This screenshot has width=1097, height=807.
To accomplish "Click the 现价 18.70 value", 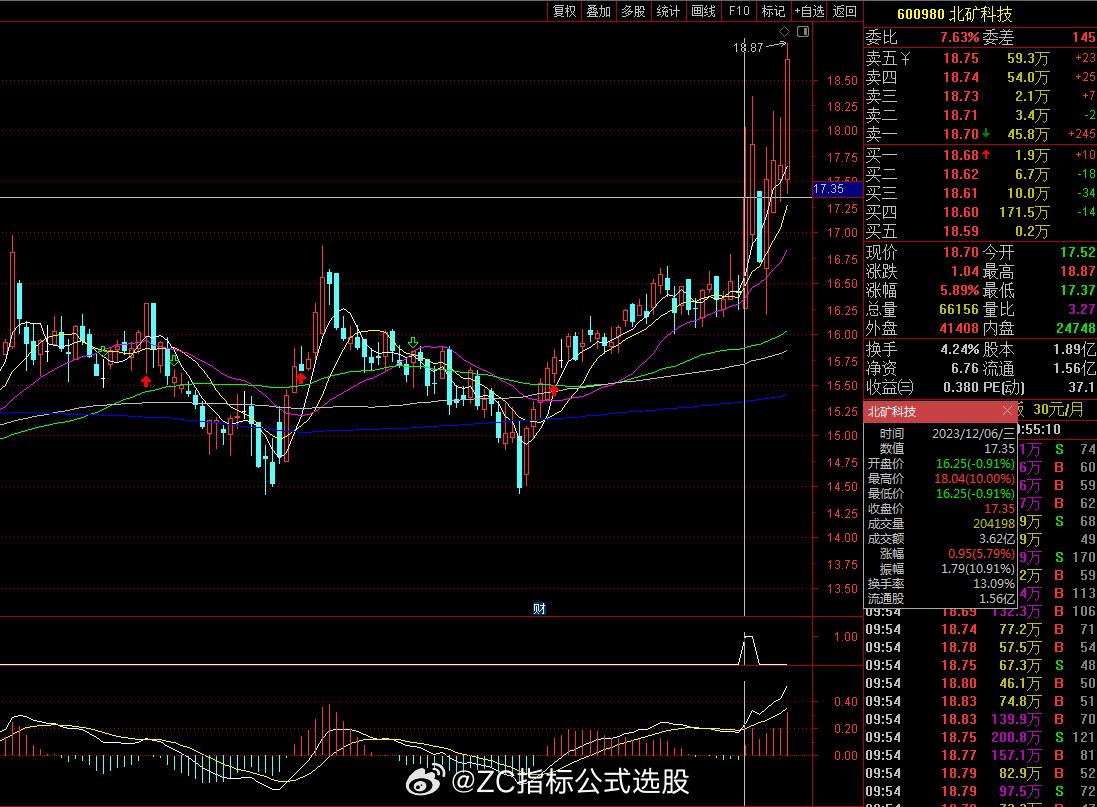I will coord(961,252).
